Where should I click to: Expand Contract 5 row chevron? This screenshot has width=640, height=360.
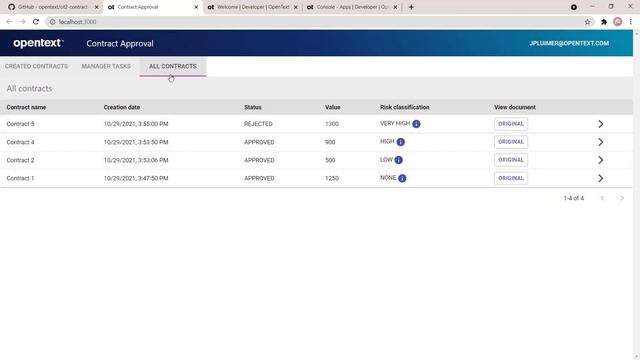click(x=600, y=124)
